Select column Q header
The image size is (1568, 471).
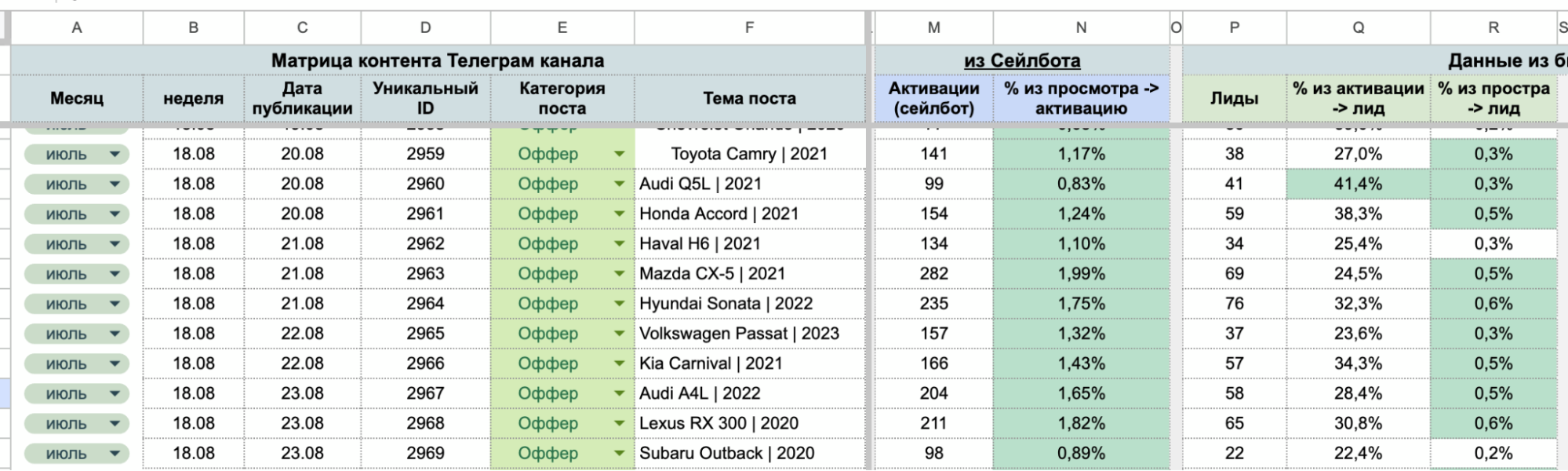click(x=1359, y=27)
